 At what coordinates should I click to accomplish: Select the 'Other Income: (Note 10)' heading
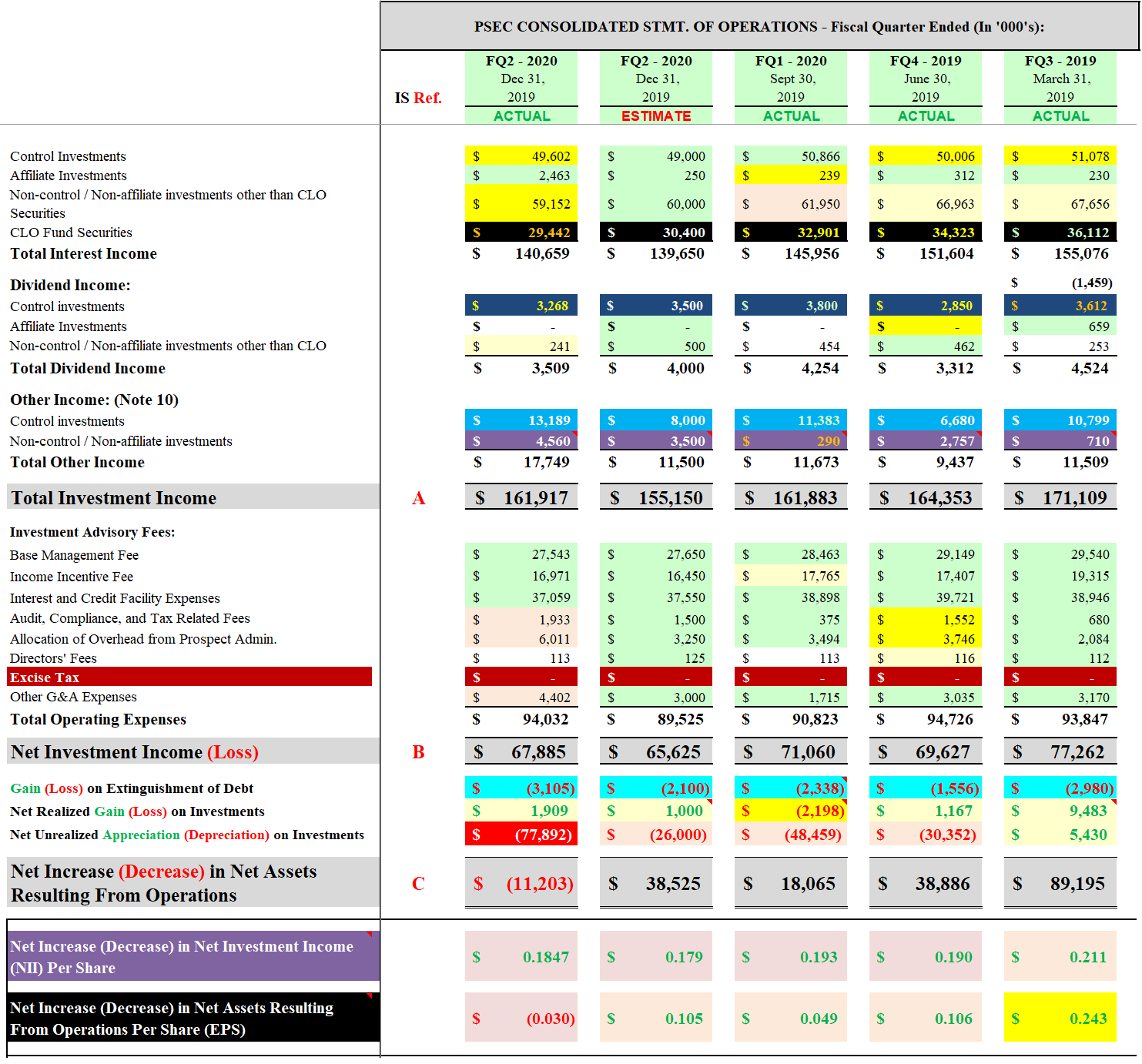click(94, 400)
